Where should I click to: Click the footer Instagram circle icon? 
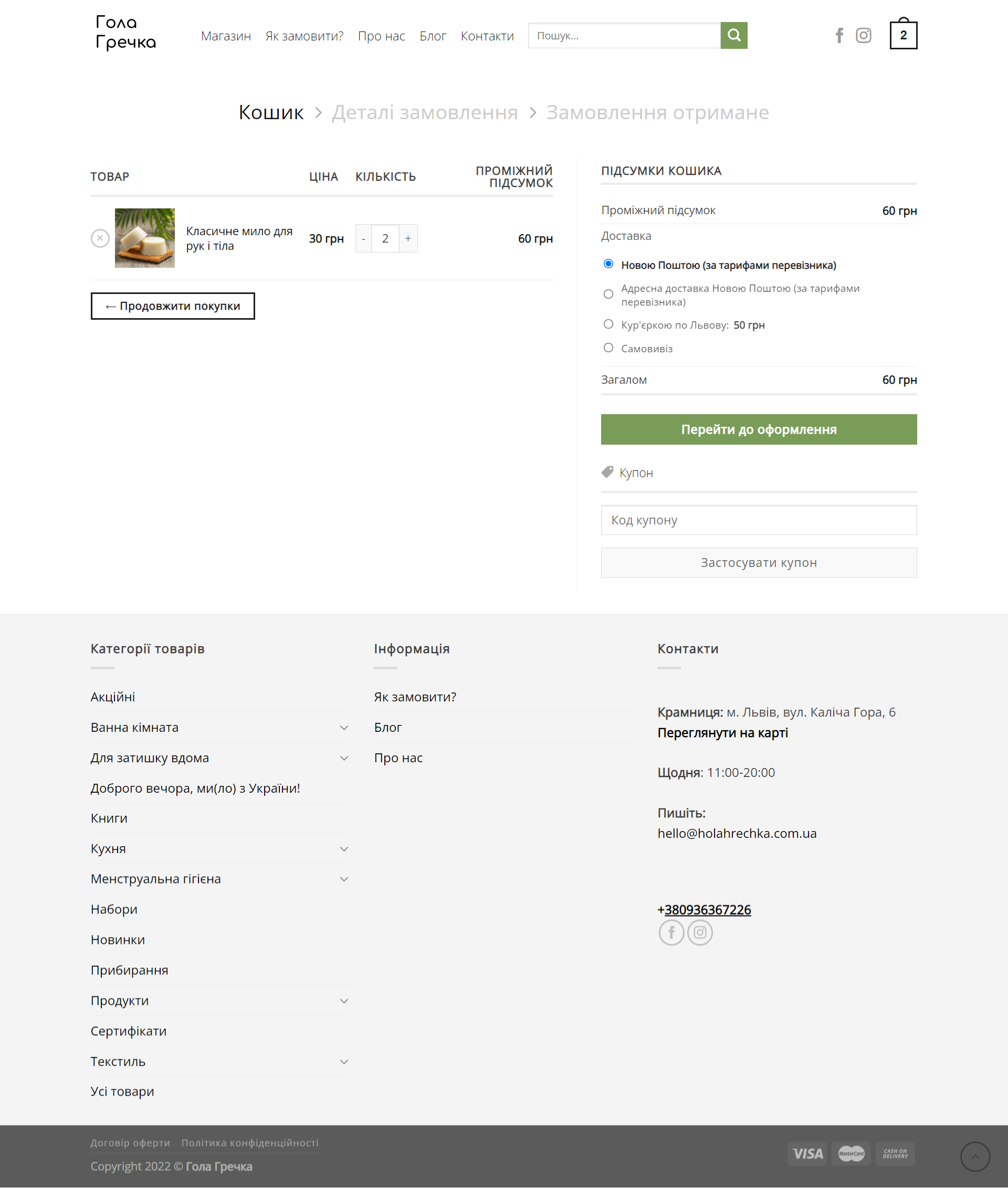click(699, 932)
